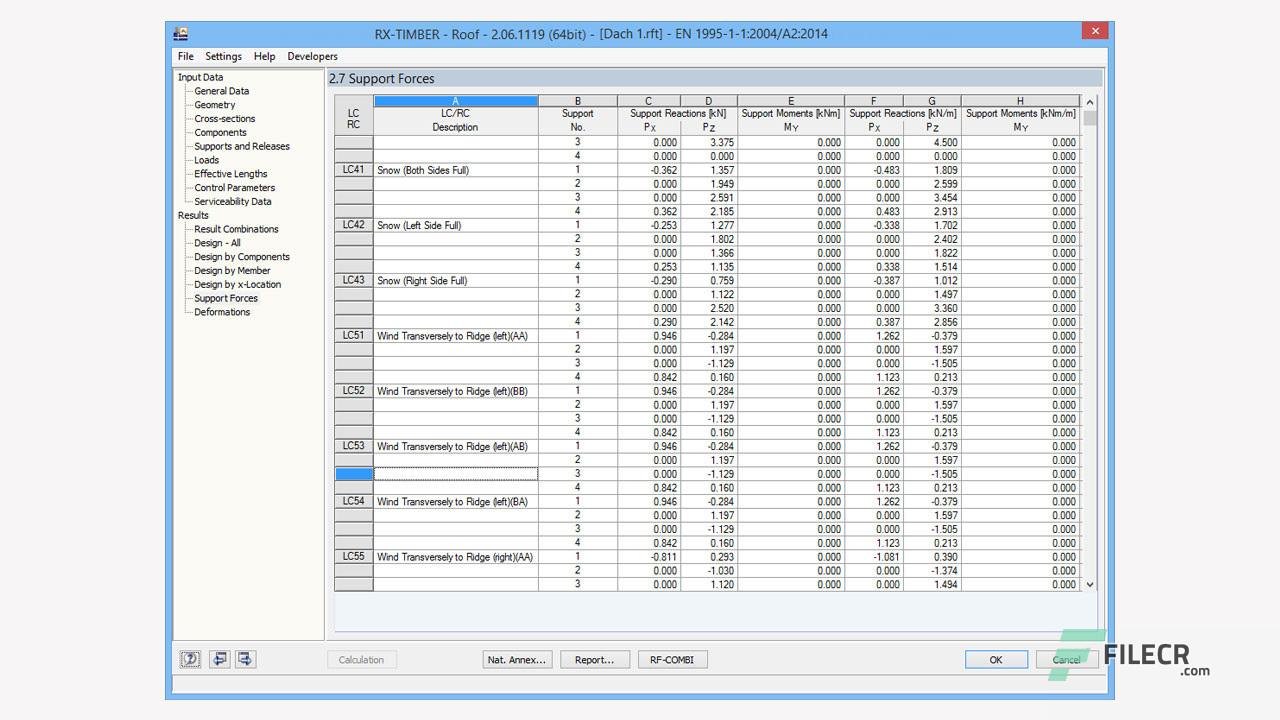Click the cell 'Snow (Both Sides Full)'
Viewport: 1280px width, 720px height.
tap(456, 170)
